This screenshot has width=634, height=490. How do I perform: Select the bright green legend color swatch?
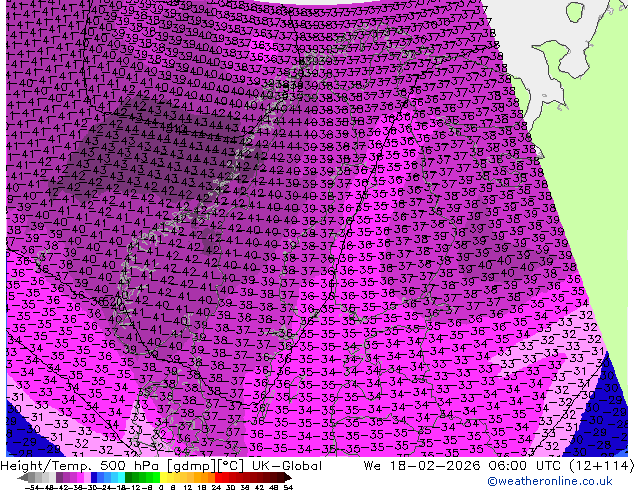point(156,477)
